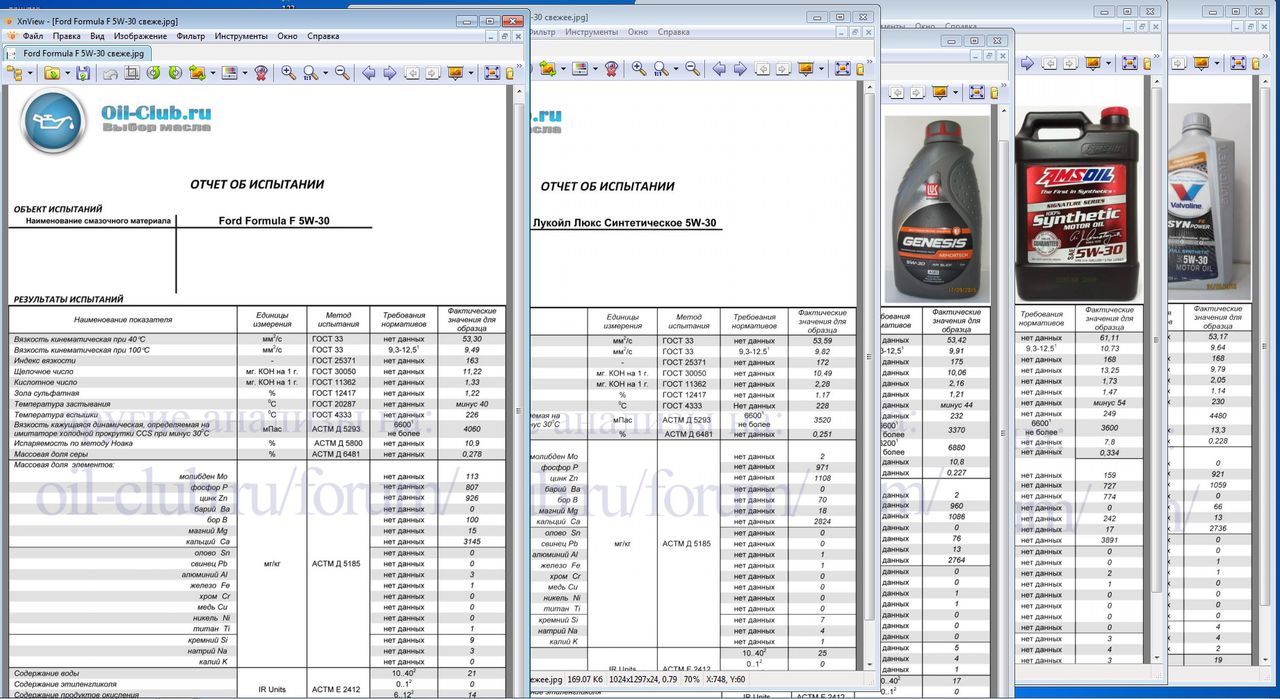Rotate image right in Ford Formula window

coord(175,73)
